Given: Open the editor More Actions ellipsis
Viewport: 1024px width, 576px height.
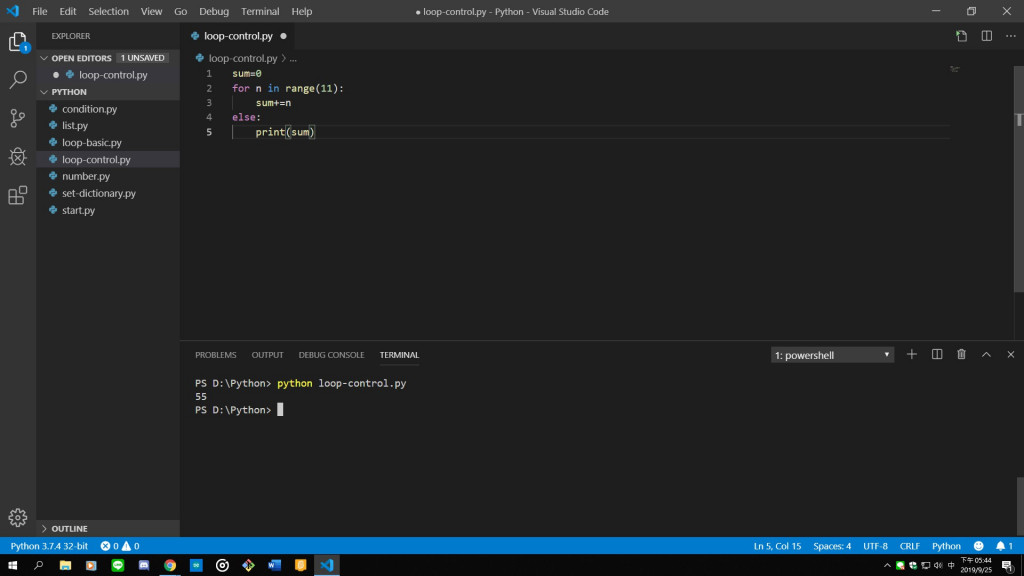Looking at the screenshot, I should point(1010,36).
